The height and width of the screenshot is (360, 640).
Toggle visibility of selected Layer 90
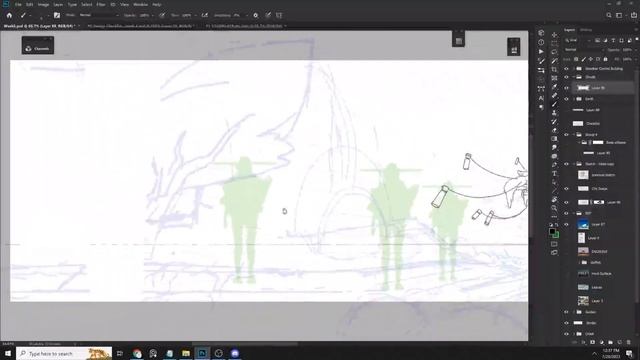tap(566, 88)
